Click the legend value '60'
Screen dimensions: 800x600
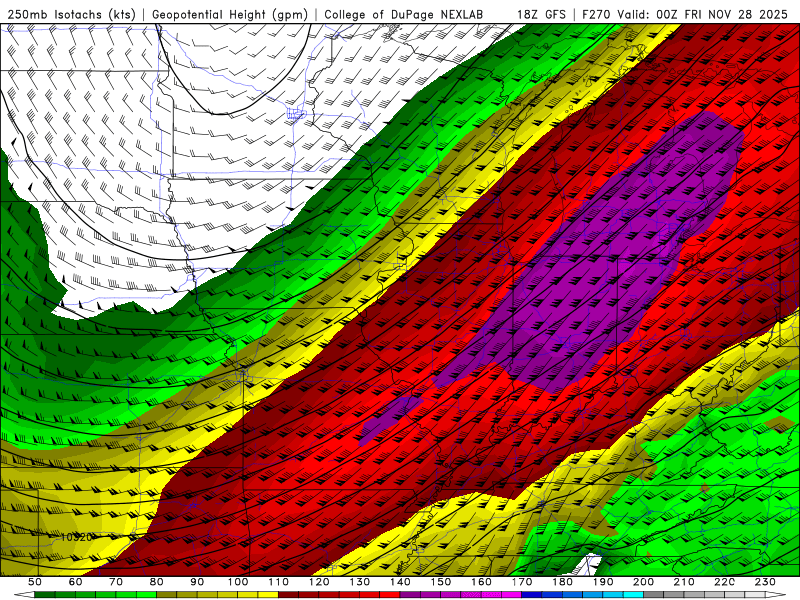pyautogui.click(x=76, y=582)
